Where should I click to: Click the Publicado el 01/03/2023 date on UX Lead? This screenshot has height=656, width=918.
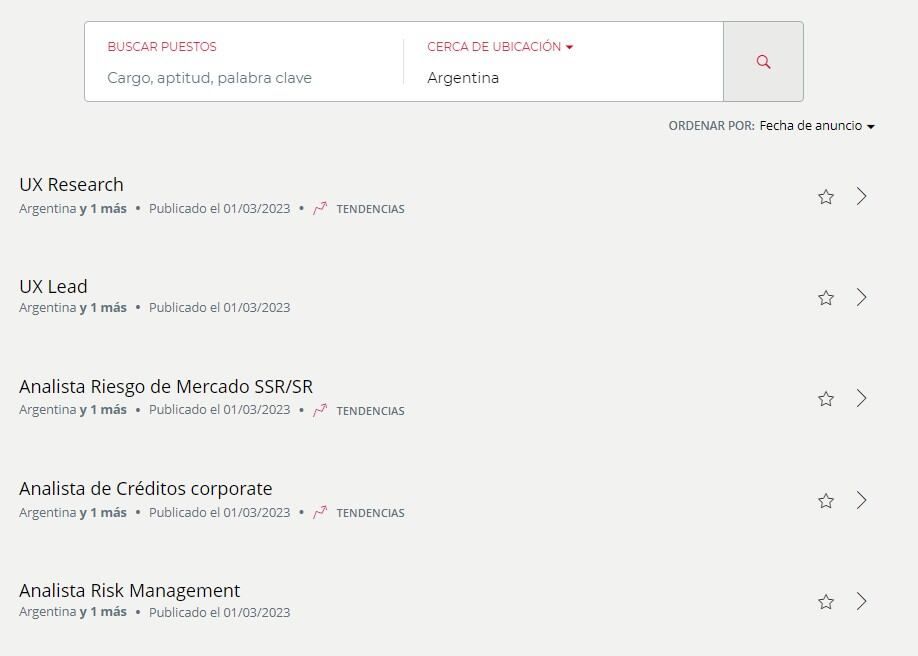(219, 307)
